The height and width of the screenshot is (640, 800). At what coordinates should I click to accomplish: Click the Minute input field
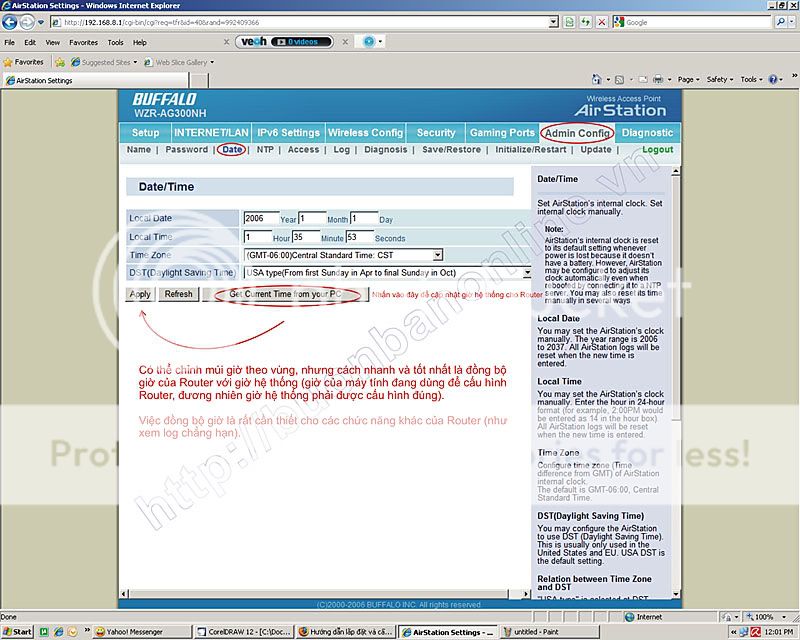click(306, 237)
